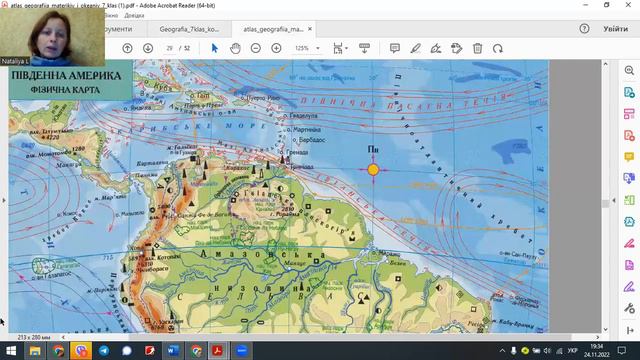Expand the right tools pane arrow at bottom
The image size is (640, 360).
(x=630, y=330)
